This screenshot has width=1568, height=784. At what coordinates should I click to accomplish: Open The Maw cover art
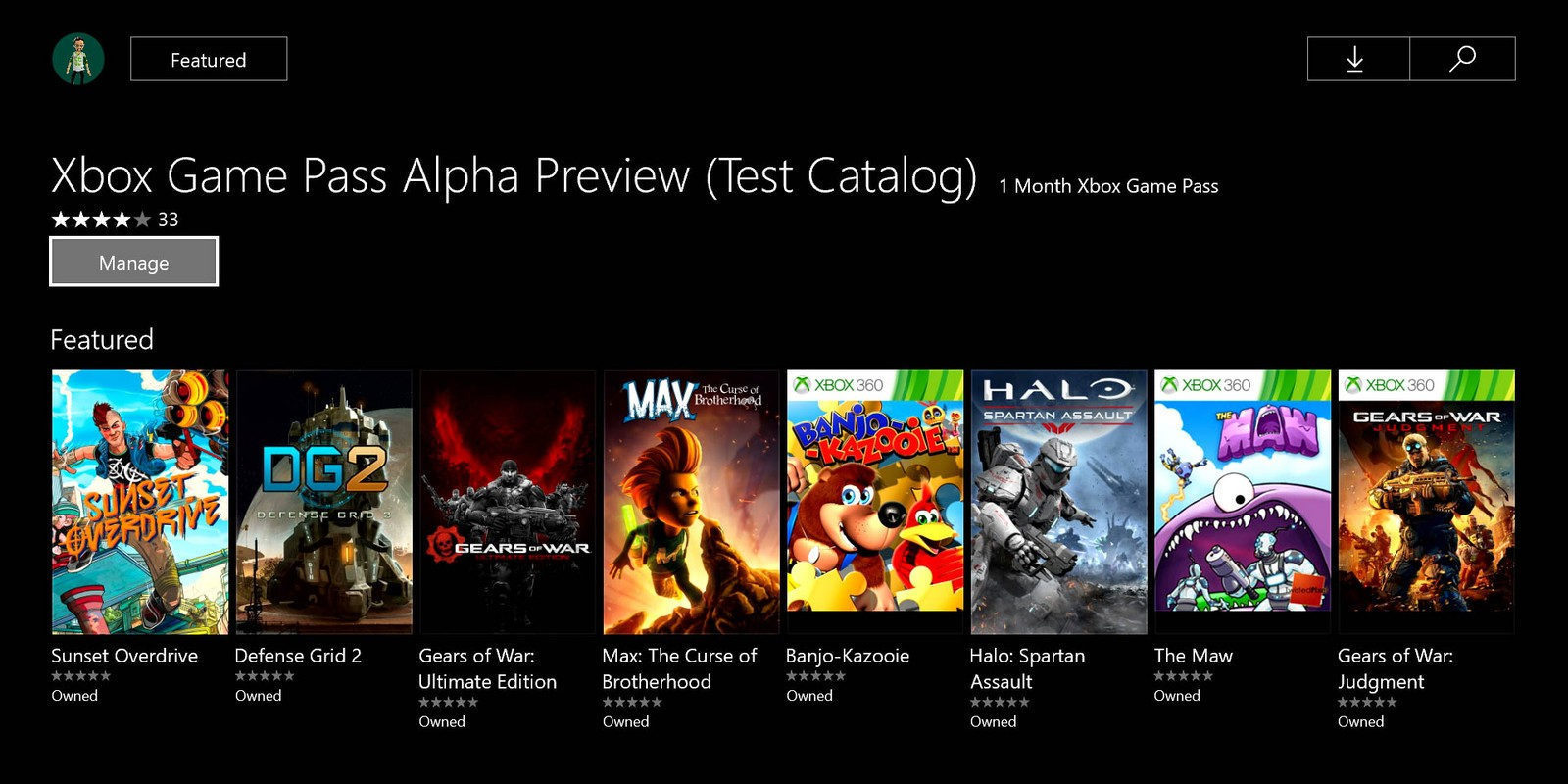1243,502
